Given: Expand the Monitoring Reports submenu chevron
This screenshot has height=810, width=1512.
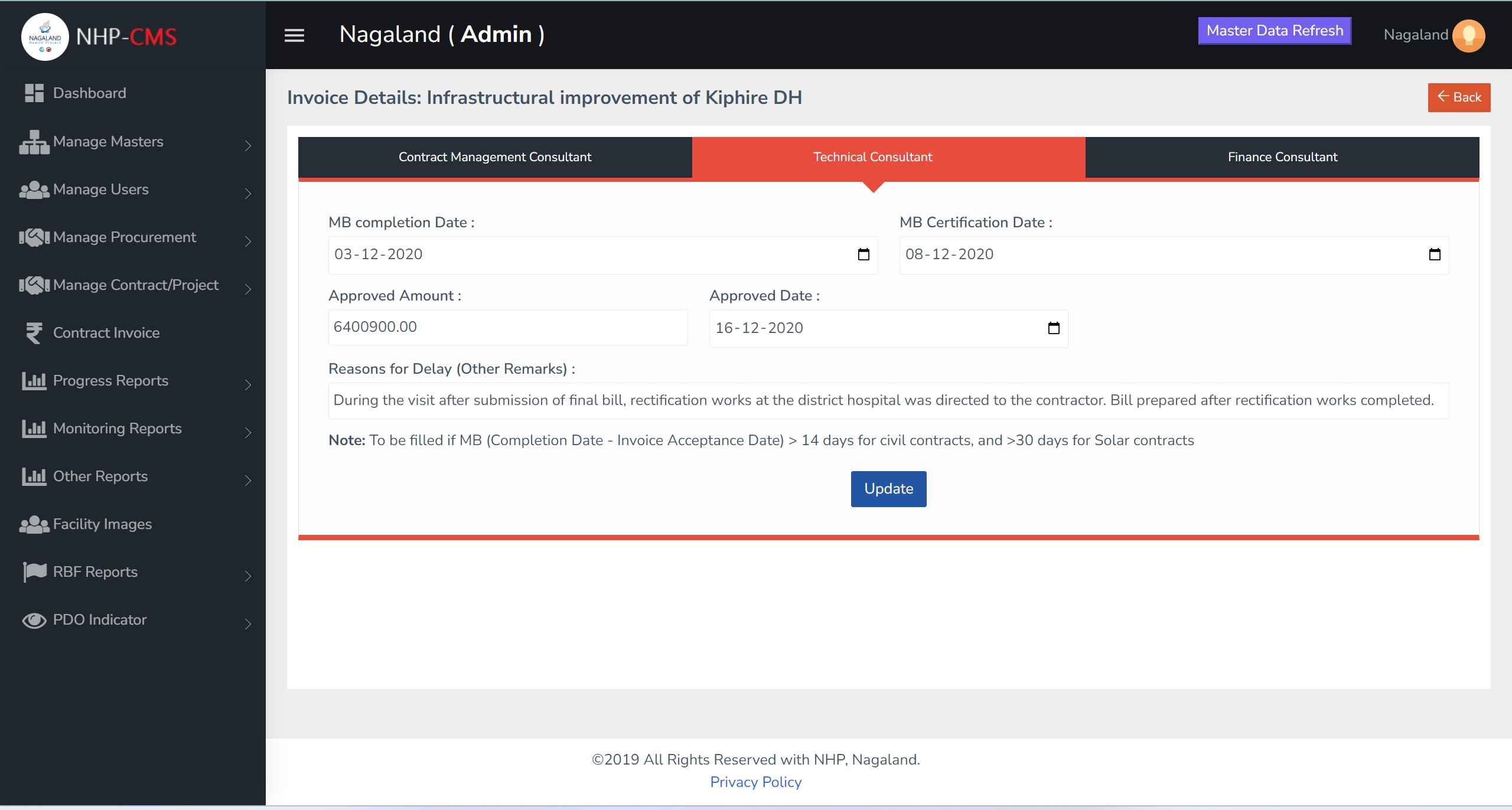Looking at the screenshot, I should [248, 433].
